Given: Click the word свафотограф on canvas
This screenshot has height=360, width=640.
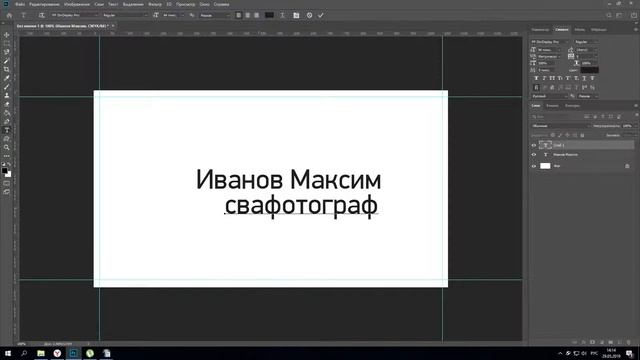Looking at the screenshot, I should pos(301,205).
